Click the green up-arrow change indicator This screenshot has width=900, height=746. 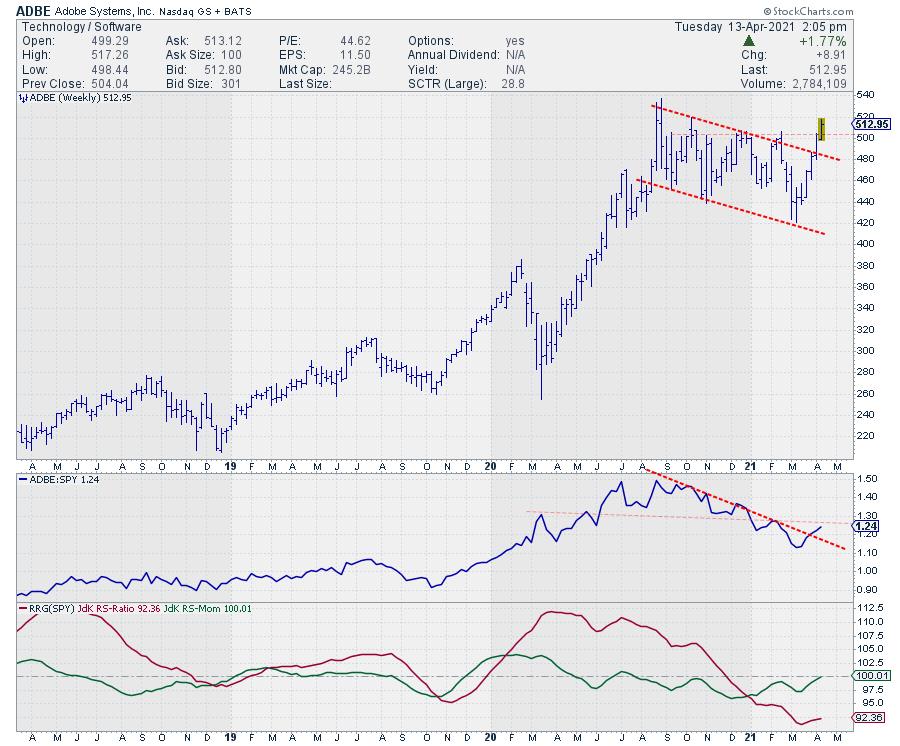749,41
